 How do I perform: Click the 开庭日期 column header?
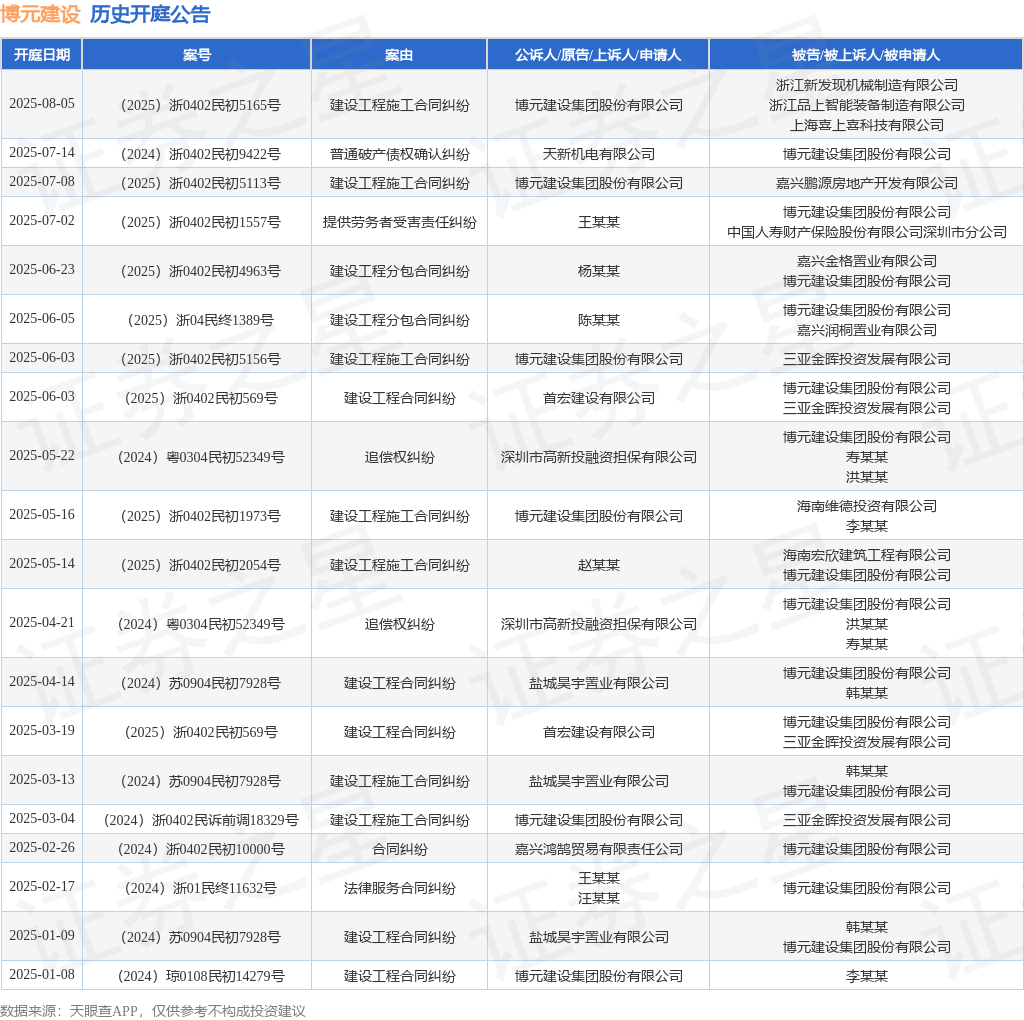42,55
